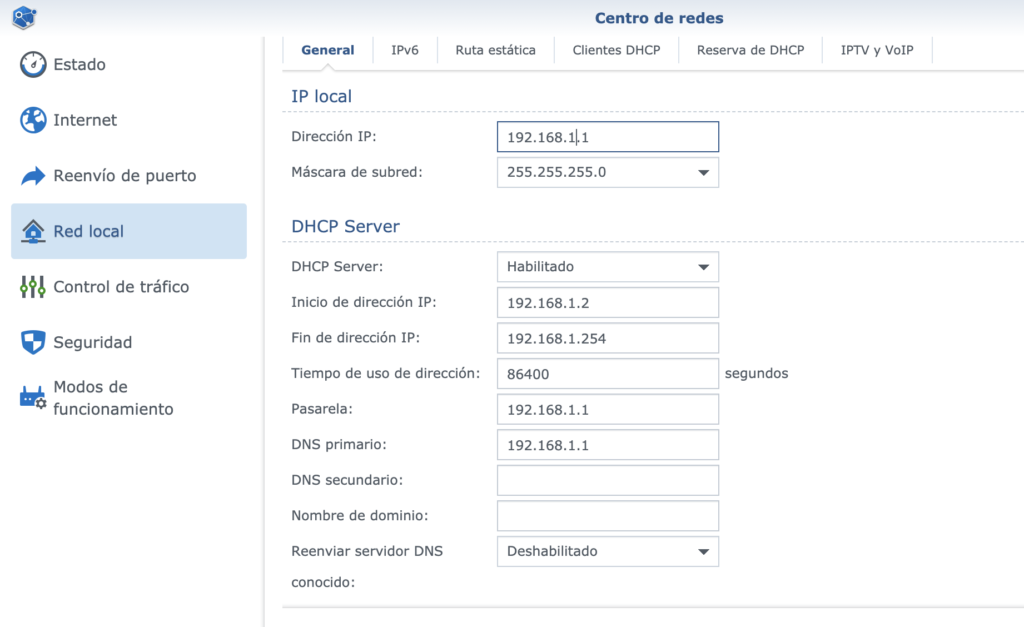Expand the Reenviar servidor DNS dropdown
The image size is (1024, 627).
pos(703,551)
